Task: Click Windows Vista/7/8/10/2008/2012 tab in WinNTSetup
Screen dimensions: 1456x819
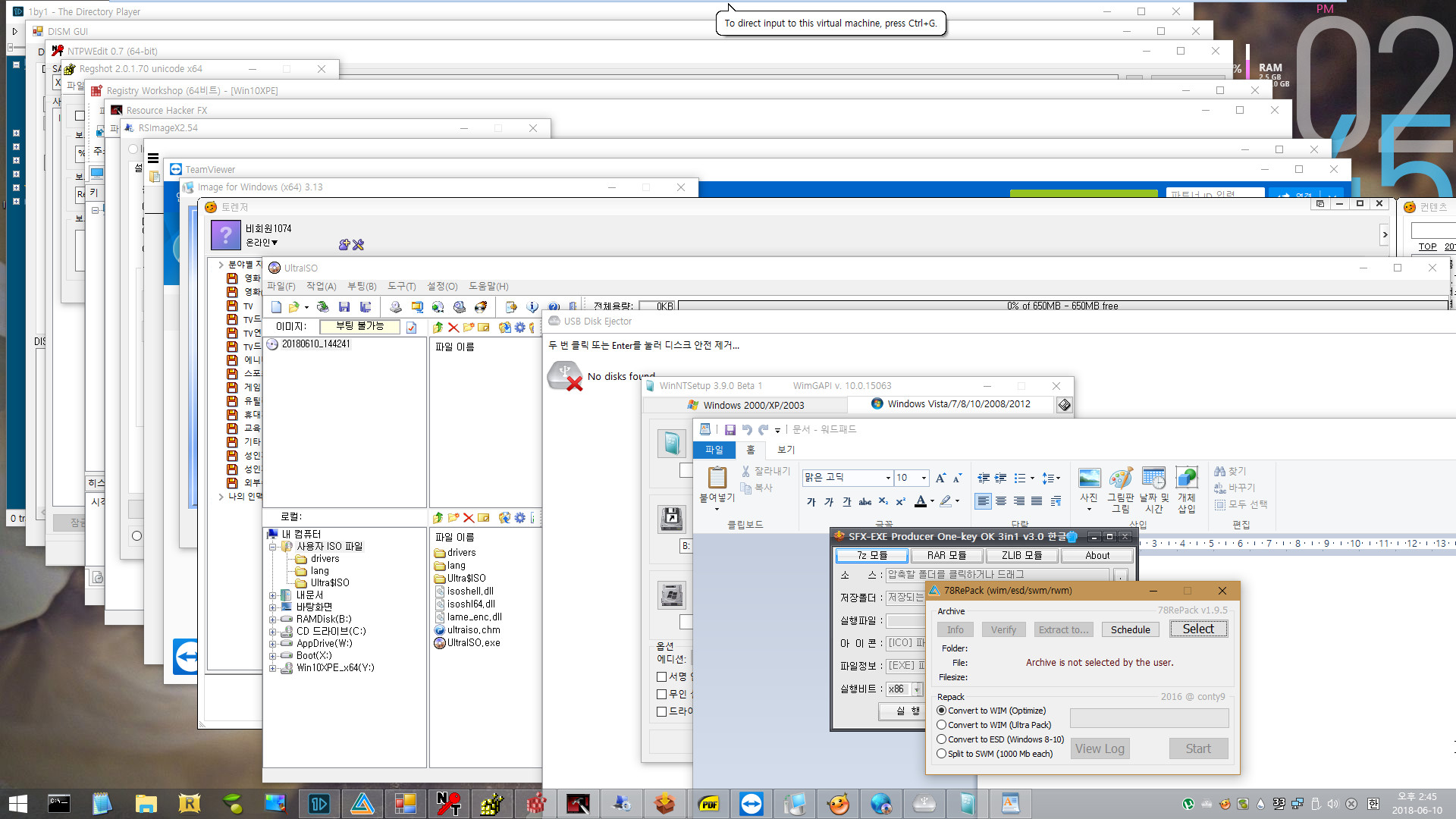Action: (956, 404)
